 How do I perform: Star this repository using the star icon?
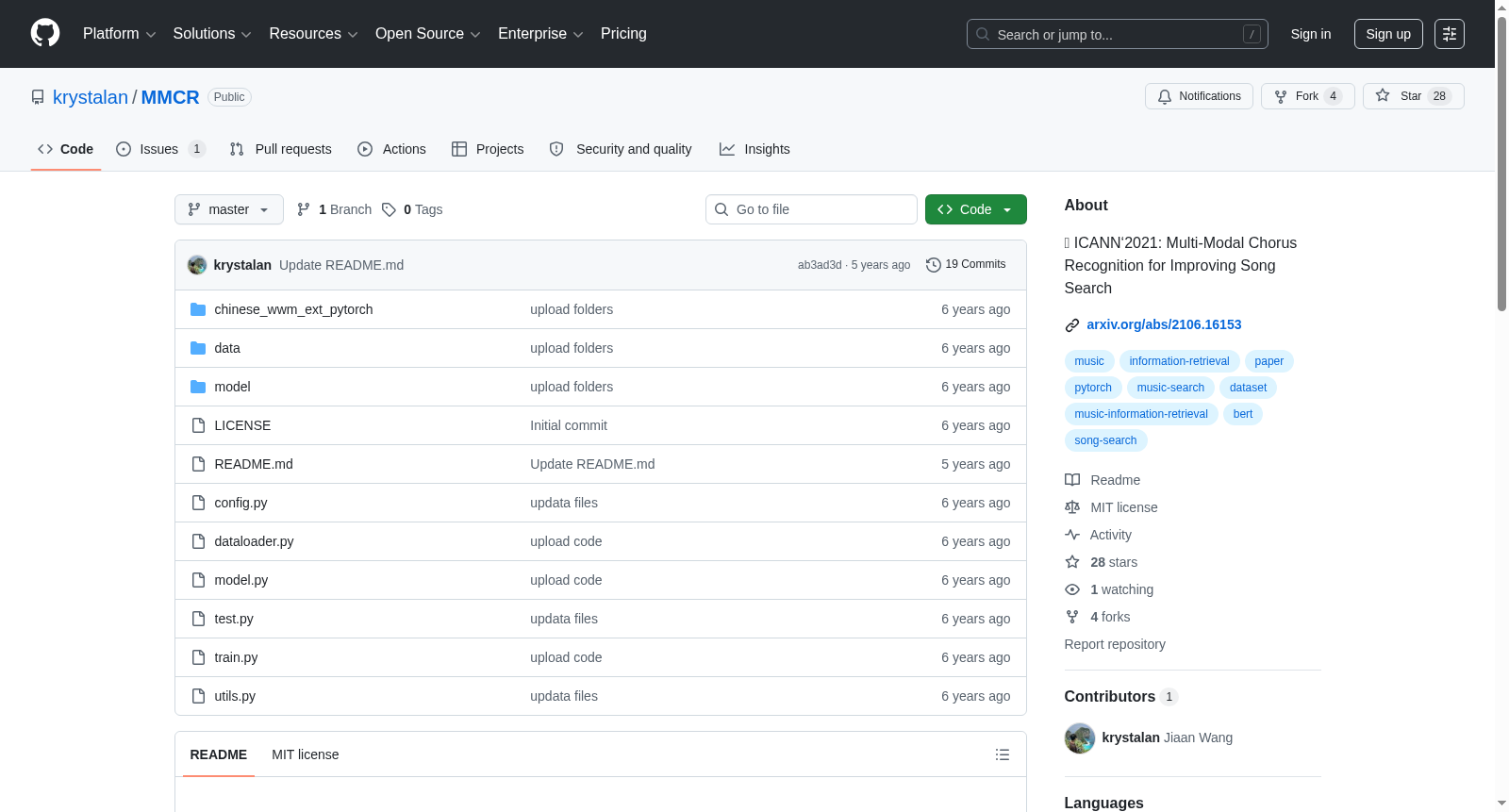tap(1383, 95)
